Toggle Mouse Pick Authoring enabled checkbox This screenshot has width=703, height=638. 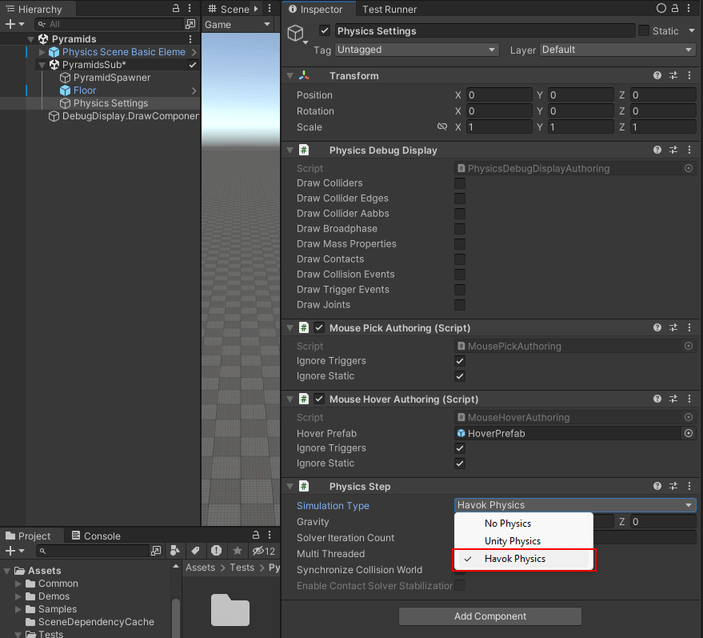pos(319,328)
